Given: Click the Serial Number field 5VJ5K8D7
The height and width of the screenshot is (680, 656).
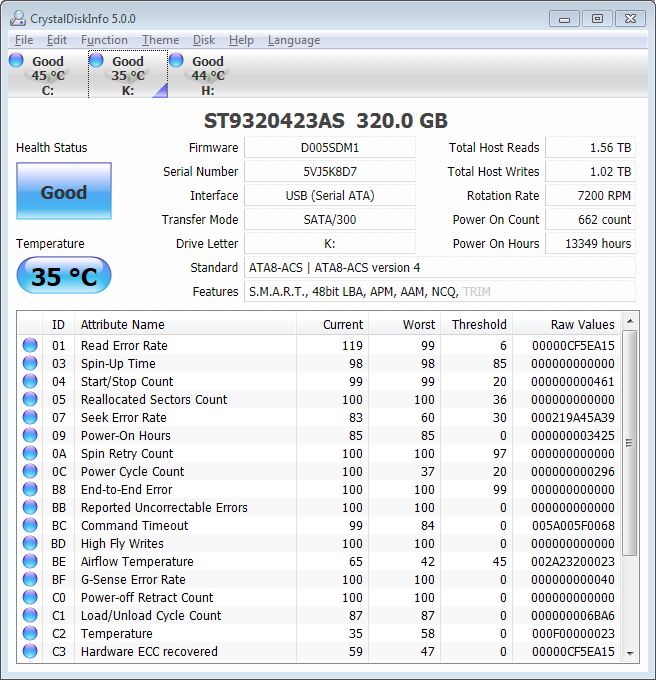Looking at the screenshot, I should click(330, 172).
